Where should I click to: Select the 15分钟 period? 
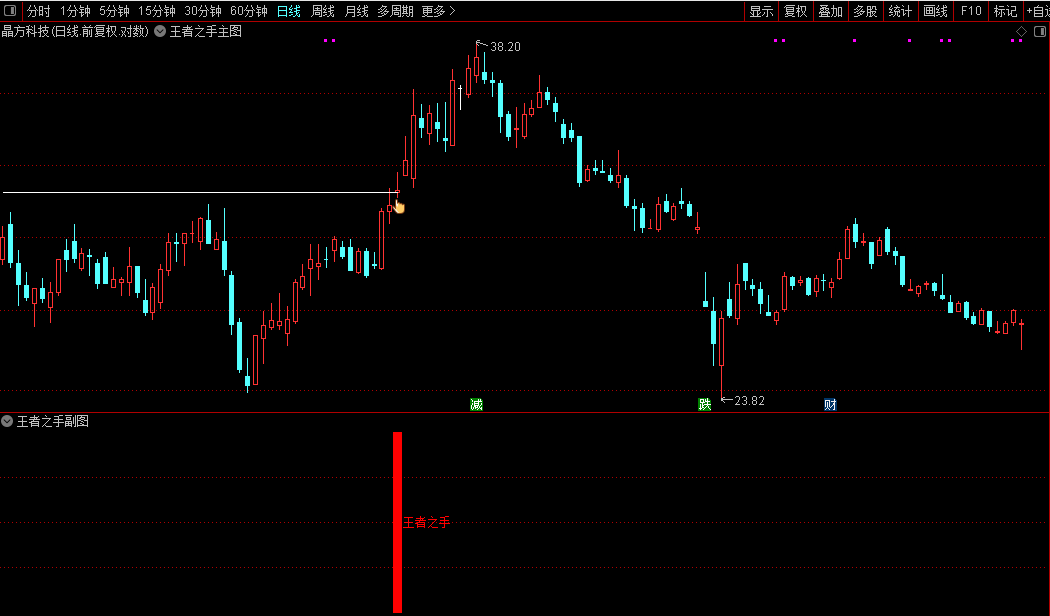157,11
